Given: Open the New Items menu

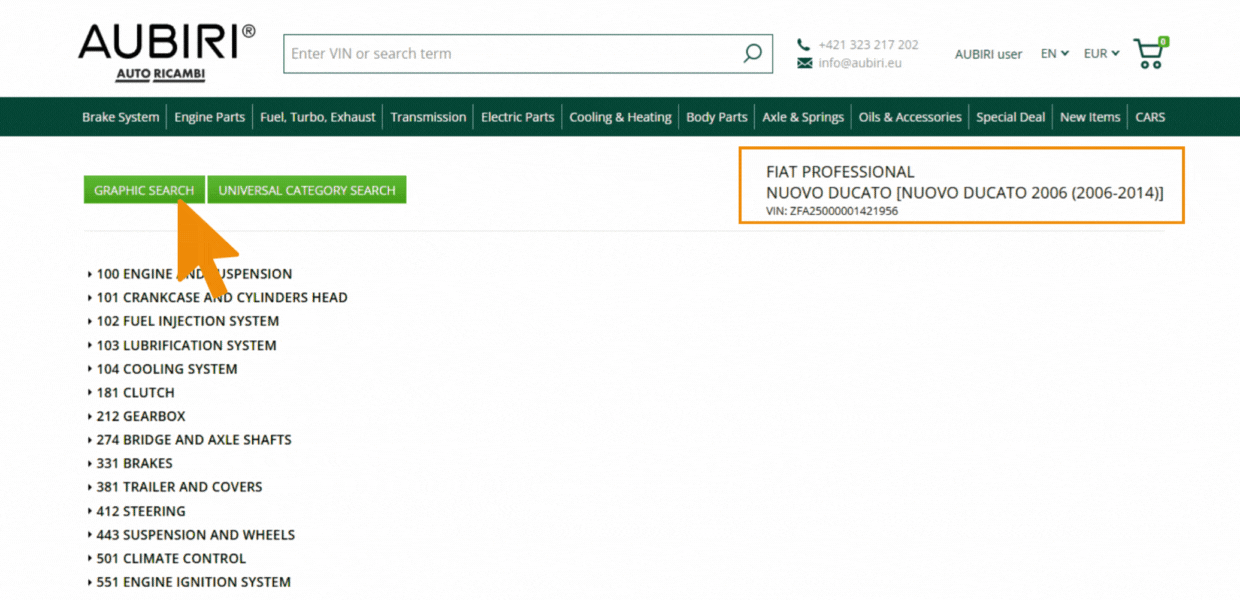Looking at the screenshot, I should pyautogui.click(x=1089, y=117).
